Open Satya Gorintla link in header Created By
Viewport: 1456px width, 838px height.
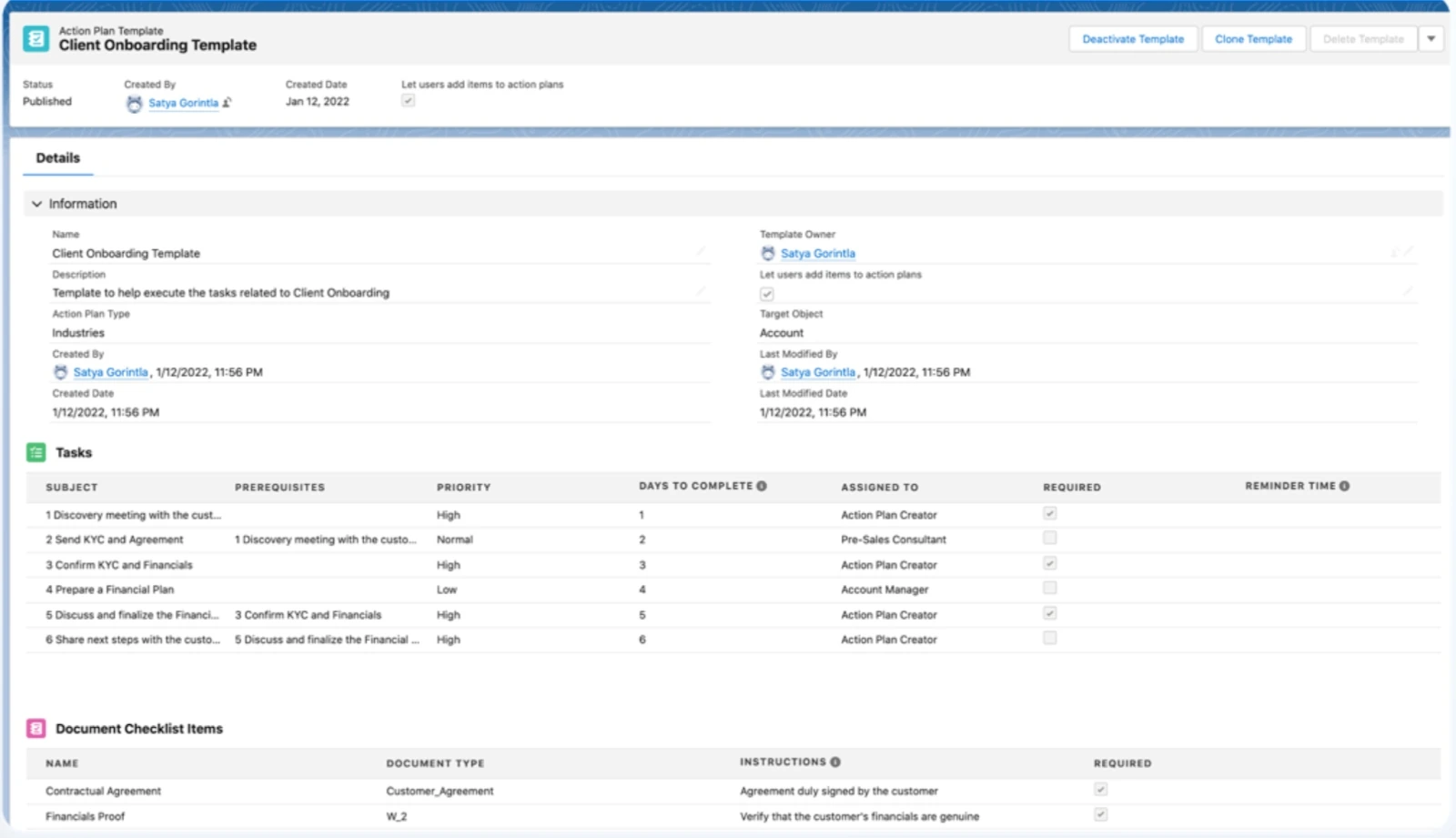coord(184,103)
